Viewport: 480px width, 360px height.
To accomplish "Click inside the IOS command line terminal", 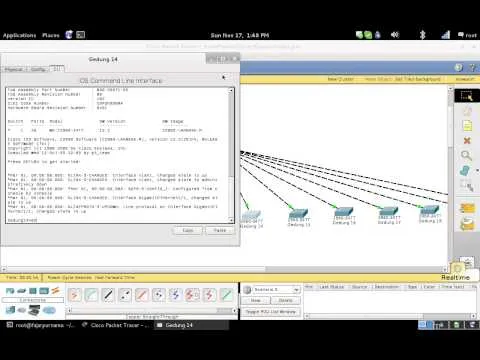I will point(117,155).
